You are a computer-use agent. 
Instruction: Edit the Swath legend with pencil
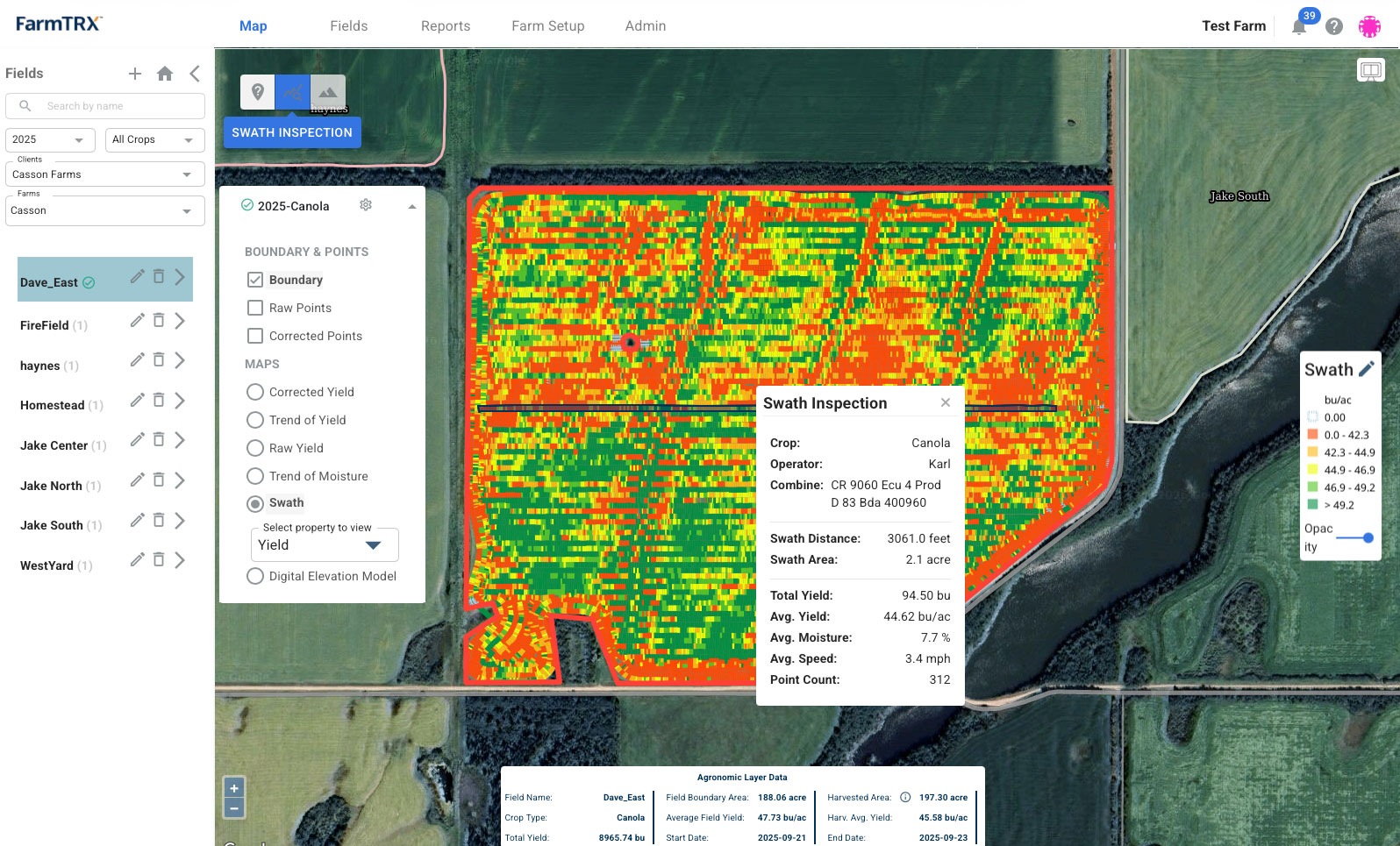pos(1367,369)
